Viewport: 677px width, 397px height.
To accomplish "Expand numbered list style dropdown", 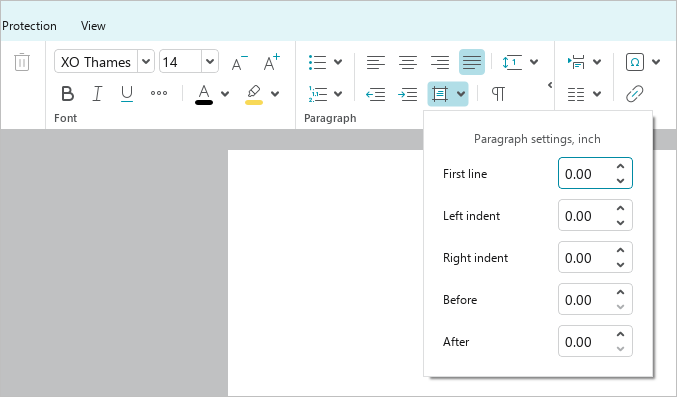I will pos(338,94).
